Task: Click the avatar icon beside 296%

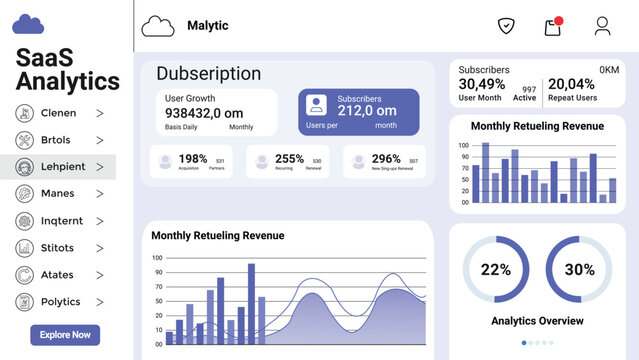Action: (359, 162)
